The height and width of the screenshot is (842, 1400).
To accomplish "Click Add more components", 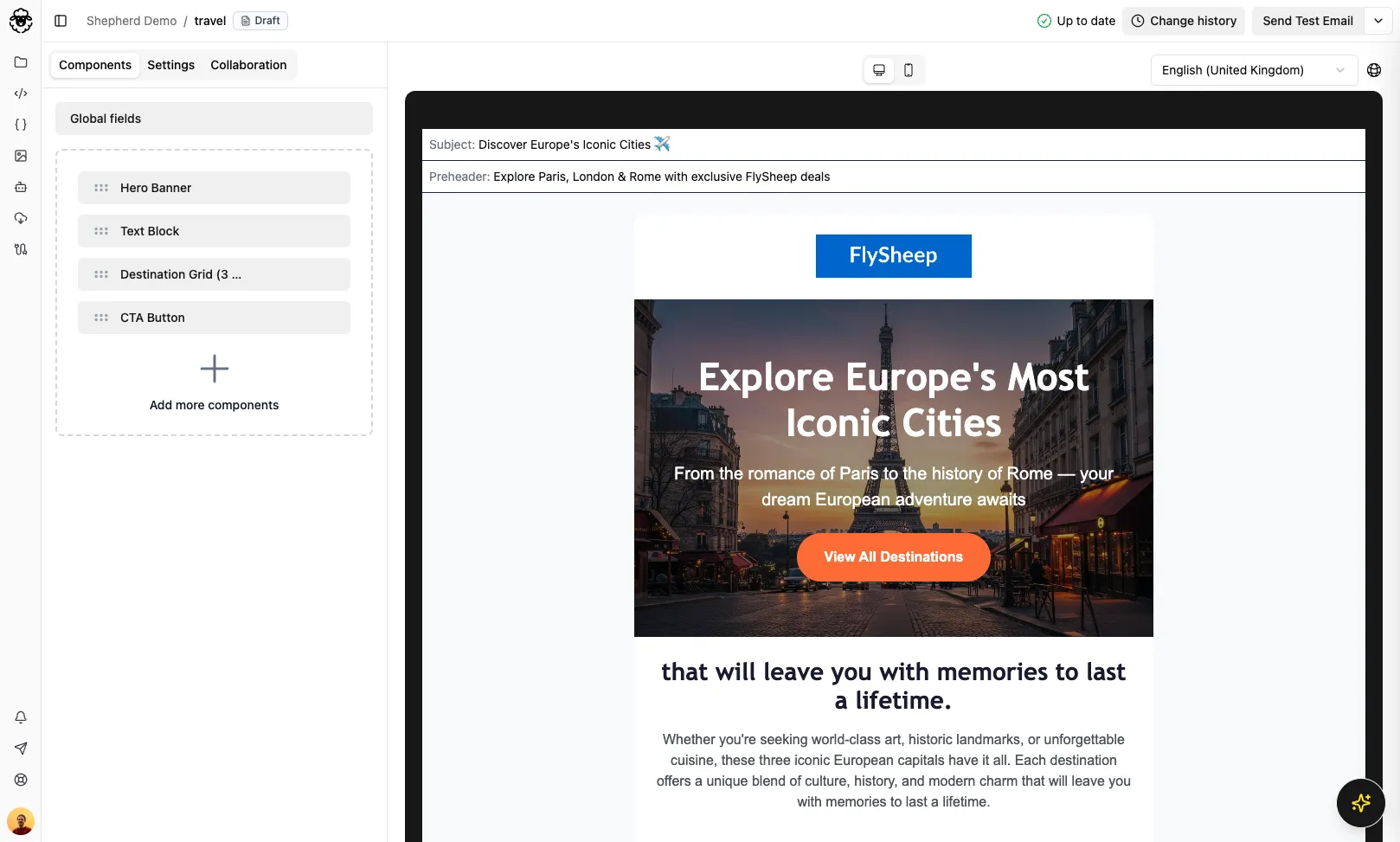I will [x=214, y=383].
